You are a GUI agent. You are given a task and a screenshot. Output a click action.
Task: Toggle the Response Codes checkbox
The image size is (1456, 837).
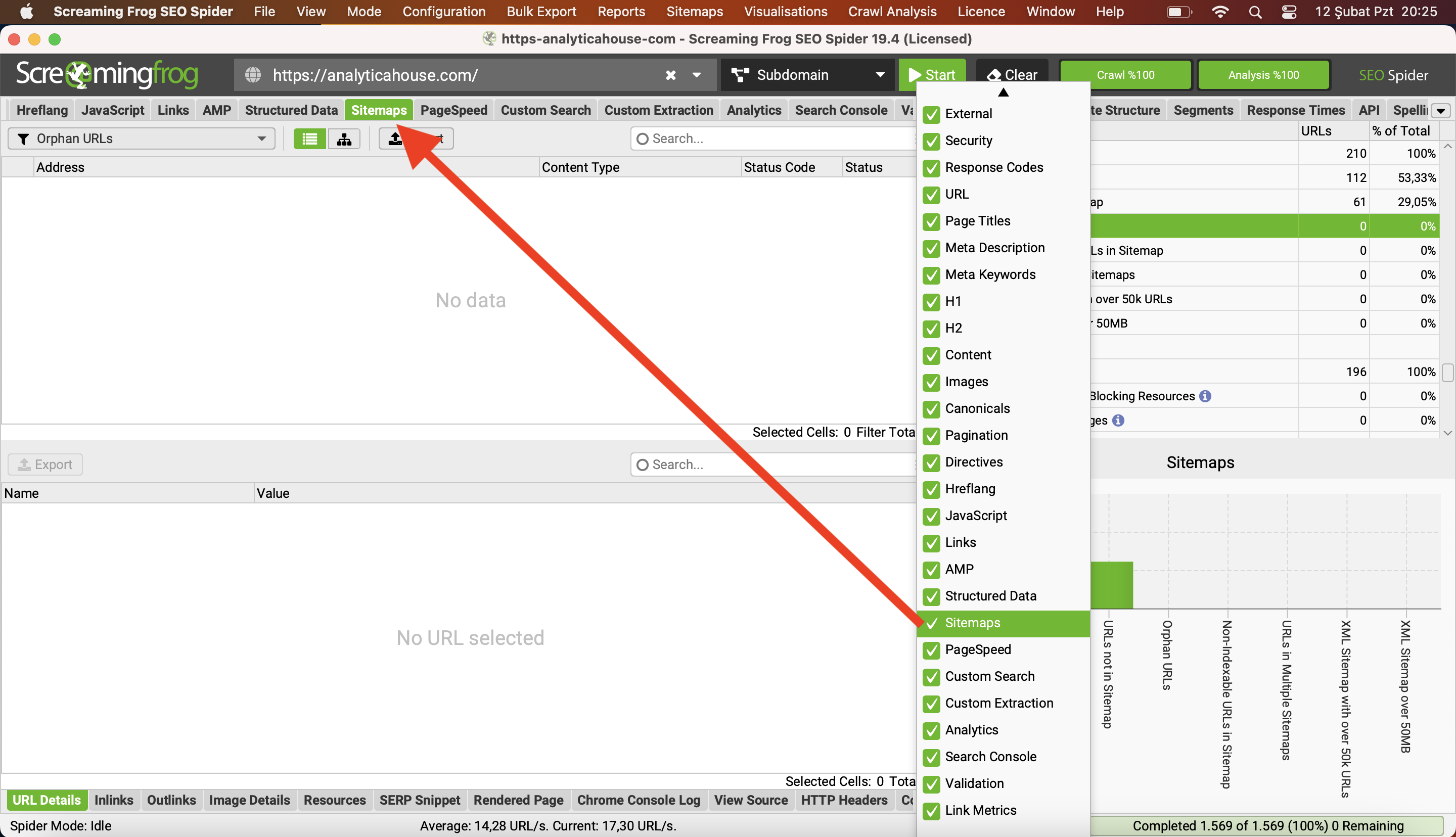pyautogui.click(x=931, y=168)
